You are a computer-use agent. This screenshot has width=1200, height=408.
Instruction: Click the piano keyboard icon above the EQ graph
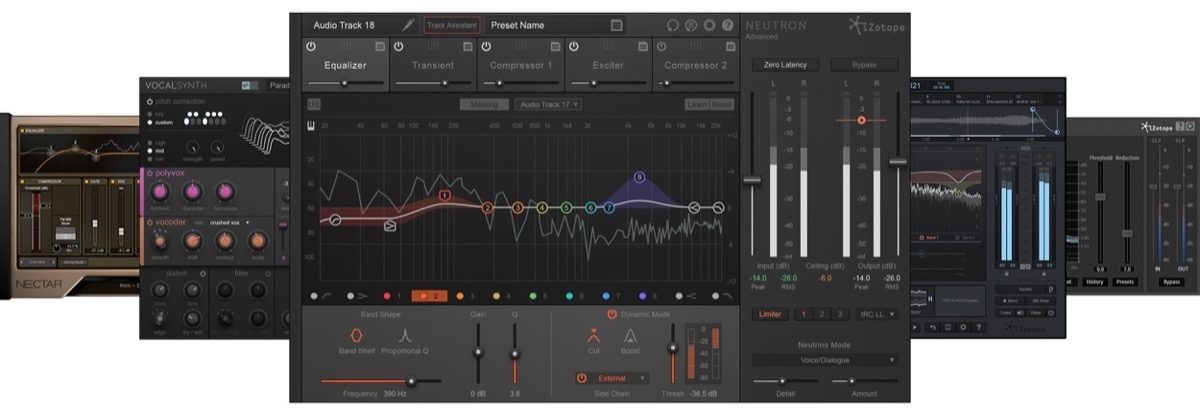pyautogui.click(x=313, y=126)
